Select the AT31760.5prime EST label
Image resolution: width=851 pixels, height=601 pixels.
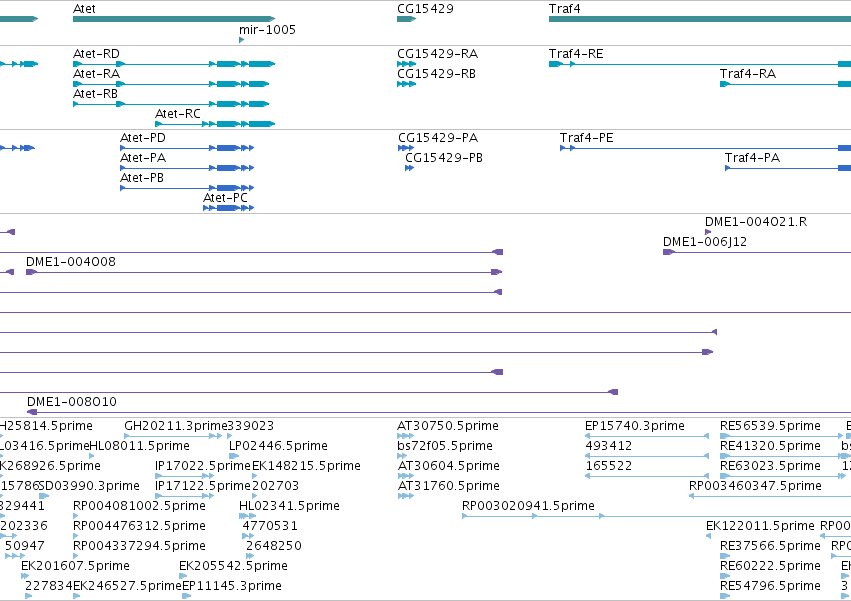coord(449,486)
